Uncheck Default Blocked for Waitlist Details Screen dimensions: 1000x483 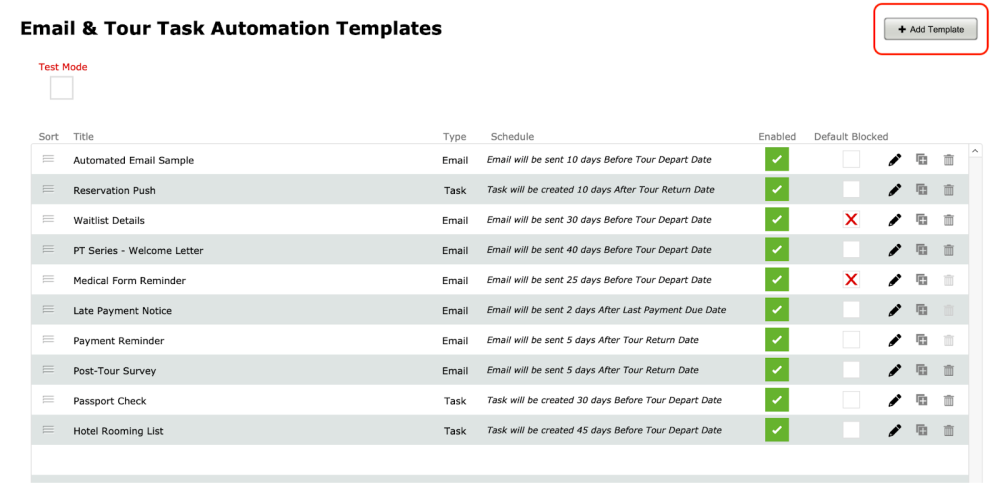(851, 220)
